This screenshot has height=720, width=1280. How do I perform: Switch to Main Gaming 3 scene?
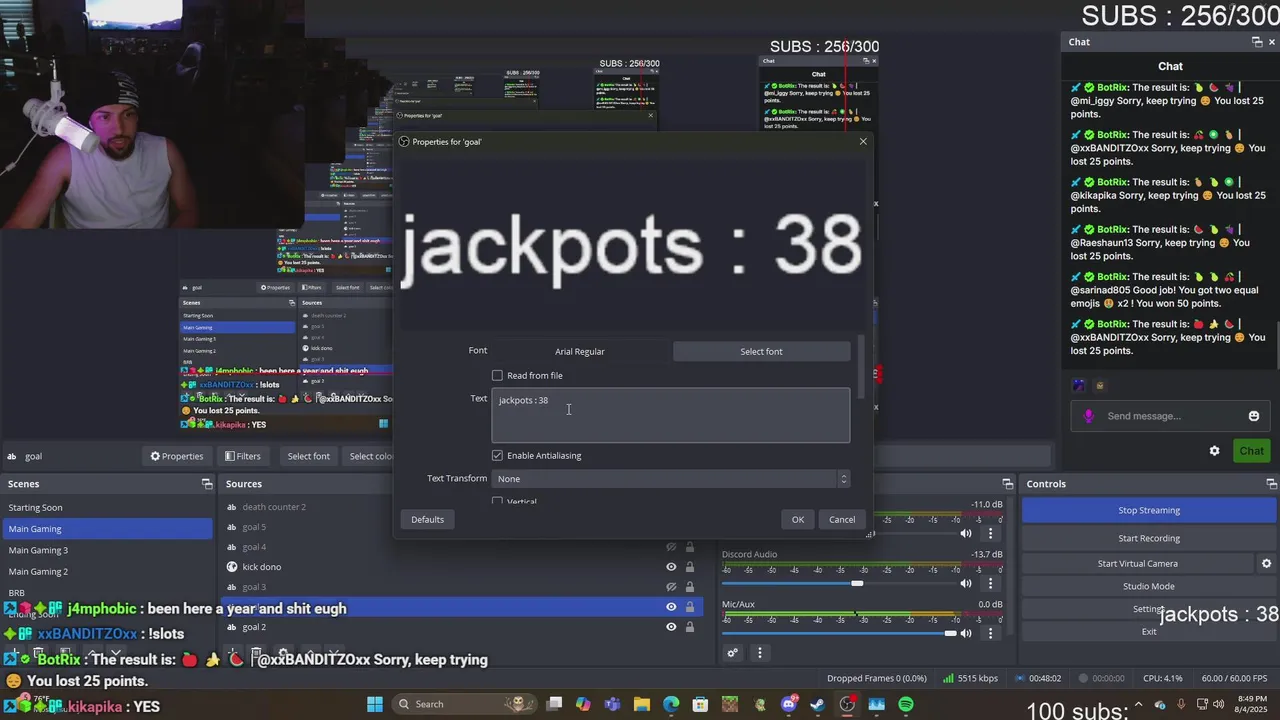point(107,550)
